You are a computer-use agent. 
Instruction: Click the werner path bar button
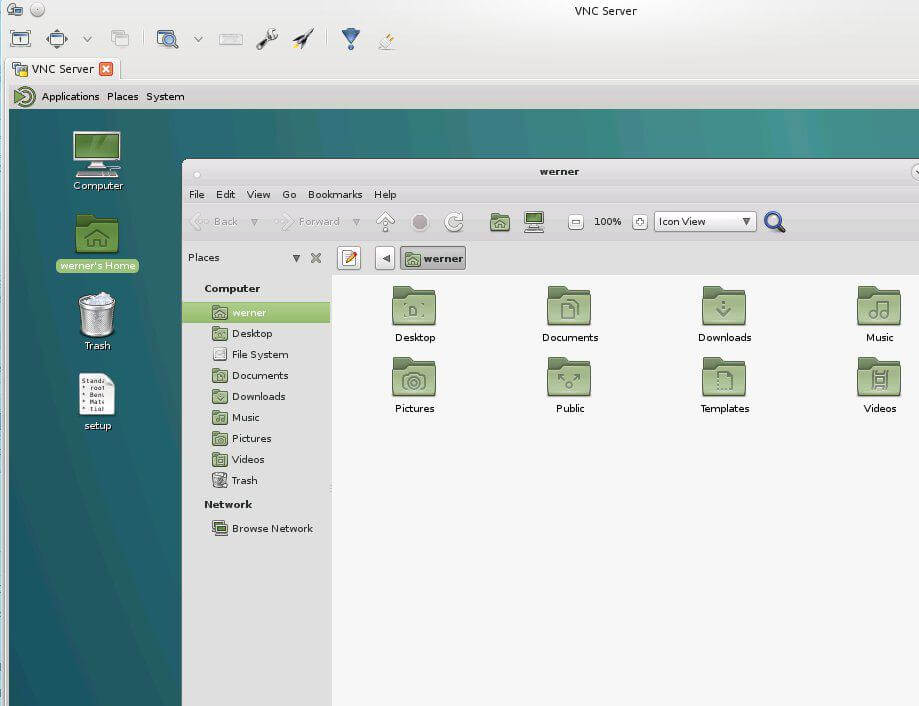tap(434, 259)
